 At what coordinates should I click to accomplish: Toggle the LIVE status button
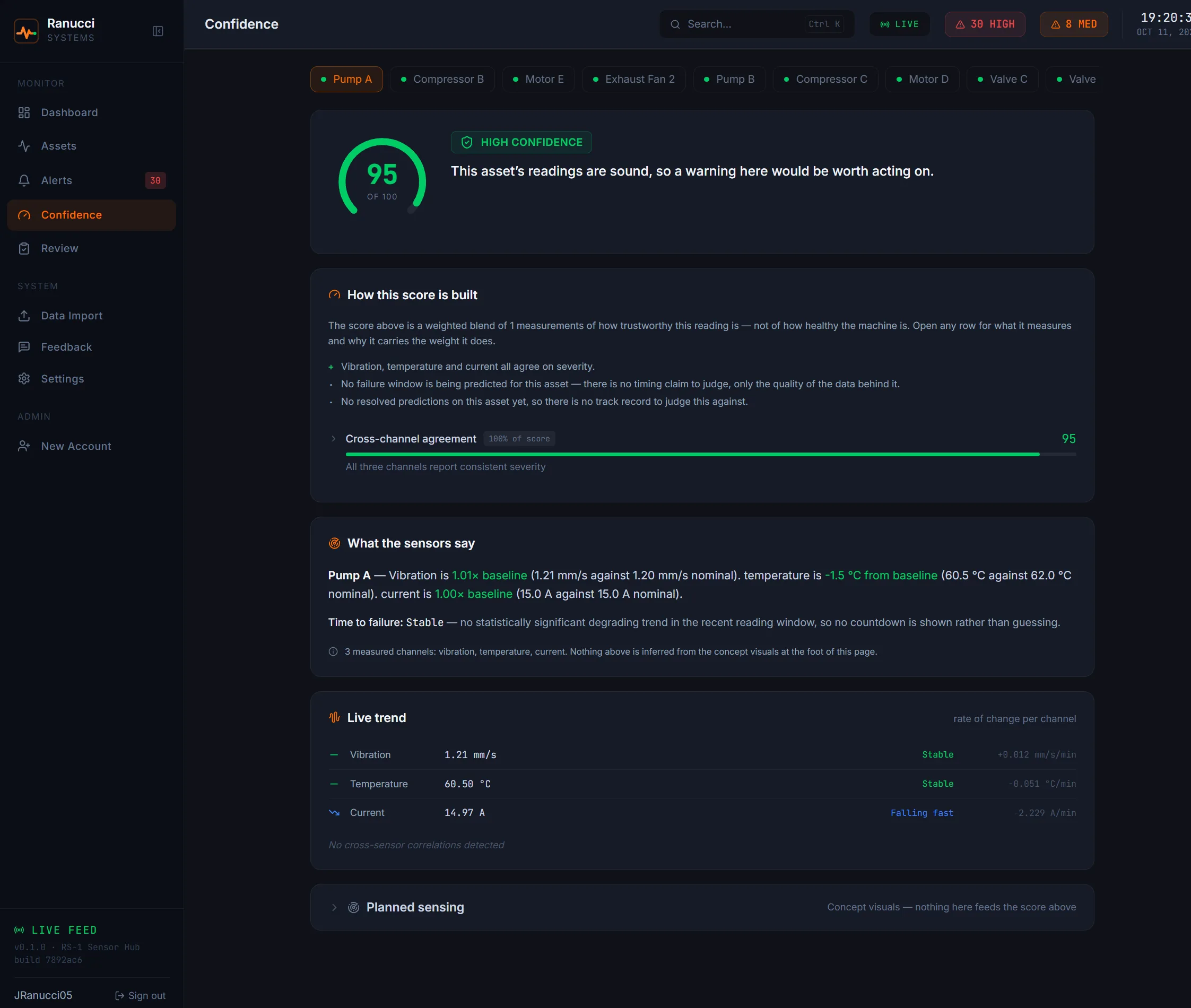pos(900,24)
